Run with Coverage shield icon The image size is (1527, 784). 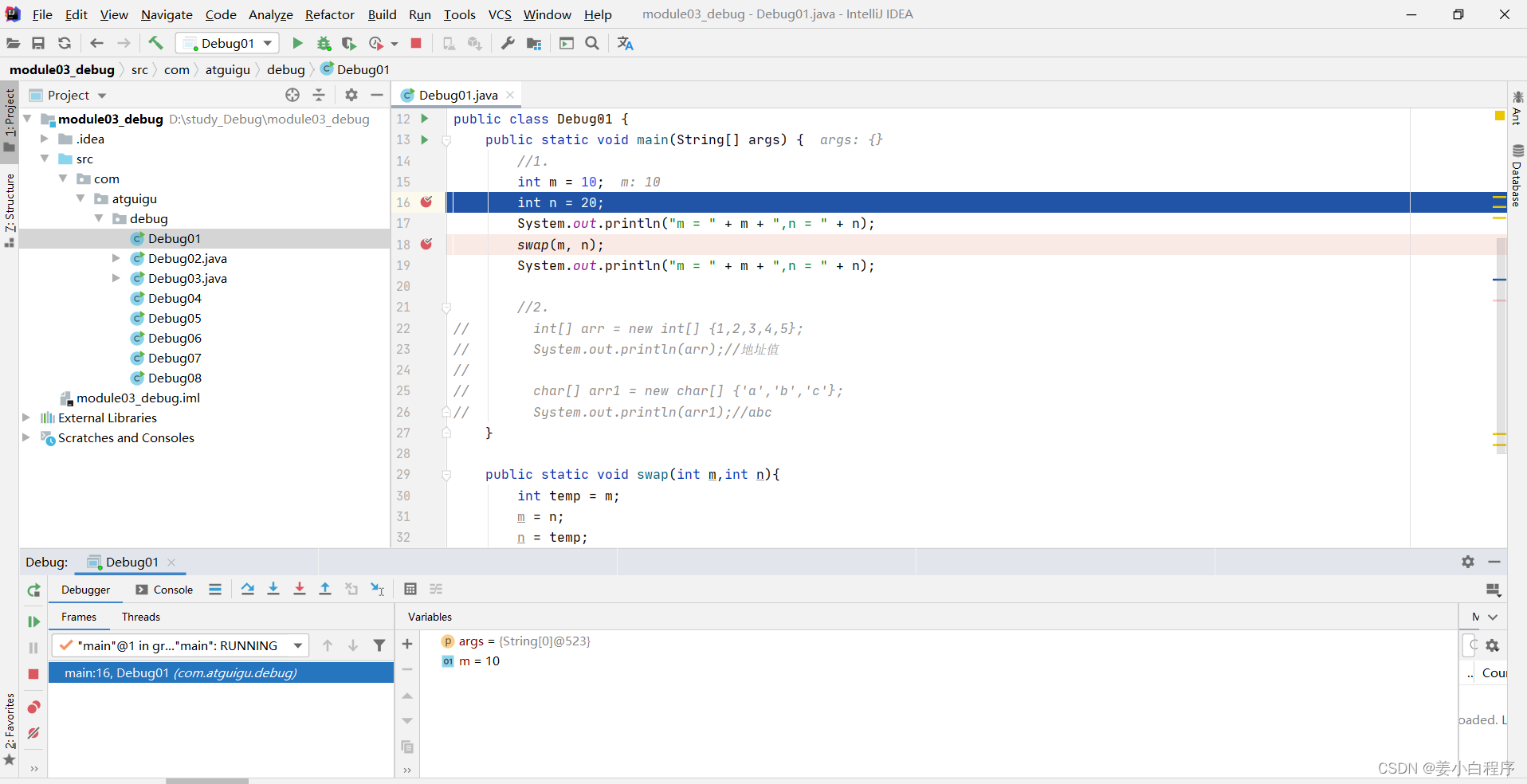point(348,43)
